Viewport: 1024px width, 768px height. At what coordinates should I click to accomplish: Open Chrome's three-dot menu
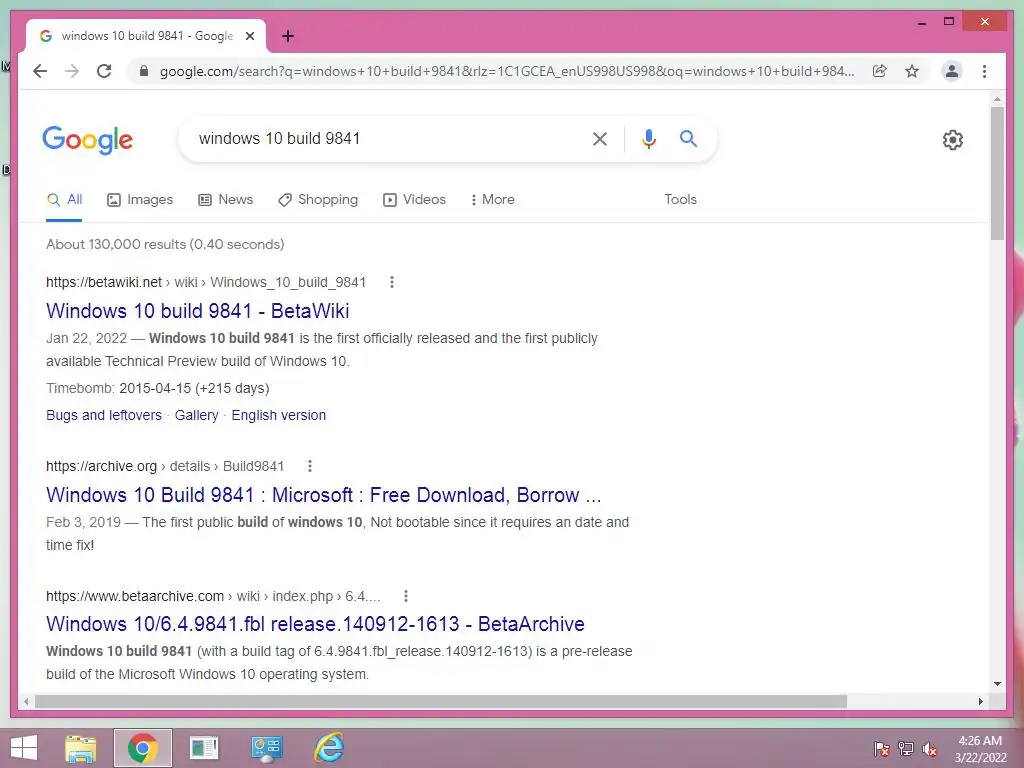[984, 71]
